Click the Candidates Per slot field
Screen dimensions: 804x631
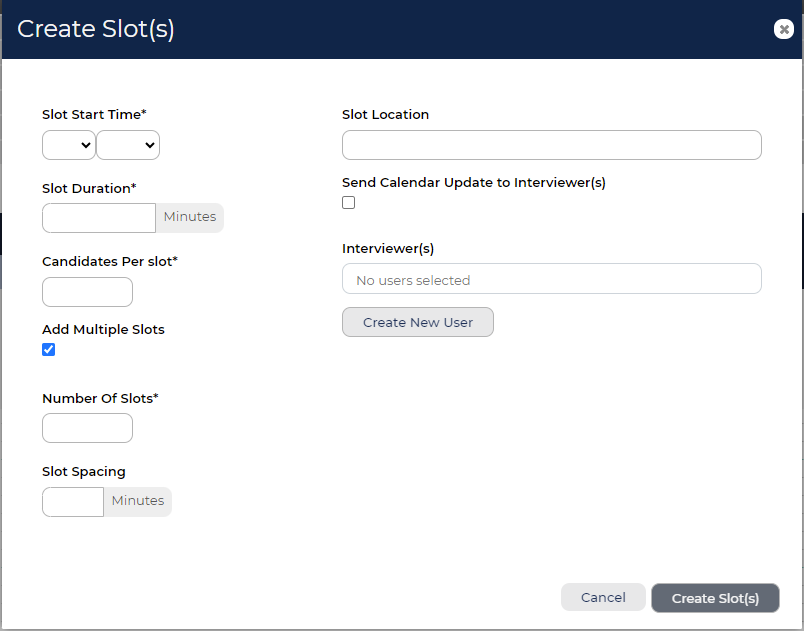[x=87, y=292]
